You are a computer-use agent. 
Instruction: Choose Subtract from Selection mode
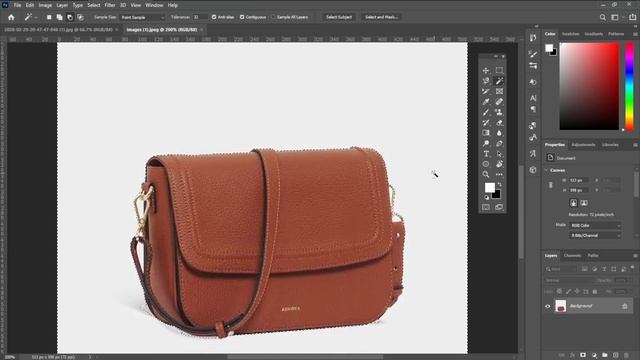pyautogui.click(x=70, y=17)
